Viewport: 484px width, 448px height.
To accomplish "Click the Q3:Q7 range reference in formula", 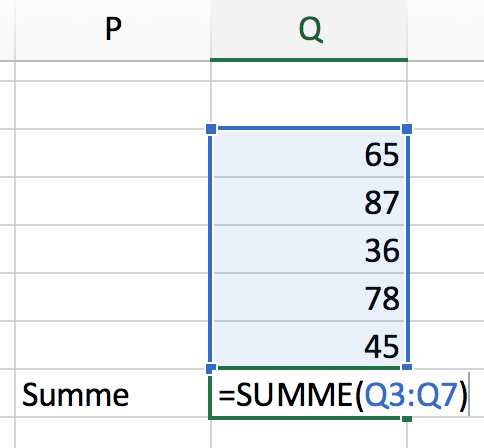I will click(x=411, y=395).
